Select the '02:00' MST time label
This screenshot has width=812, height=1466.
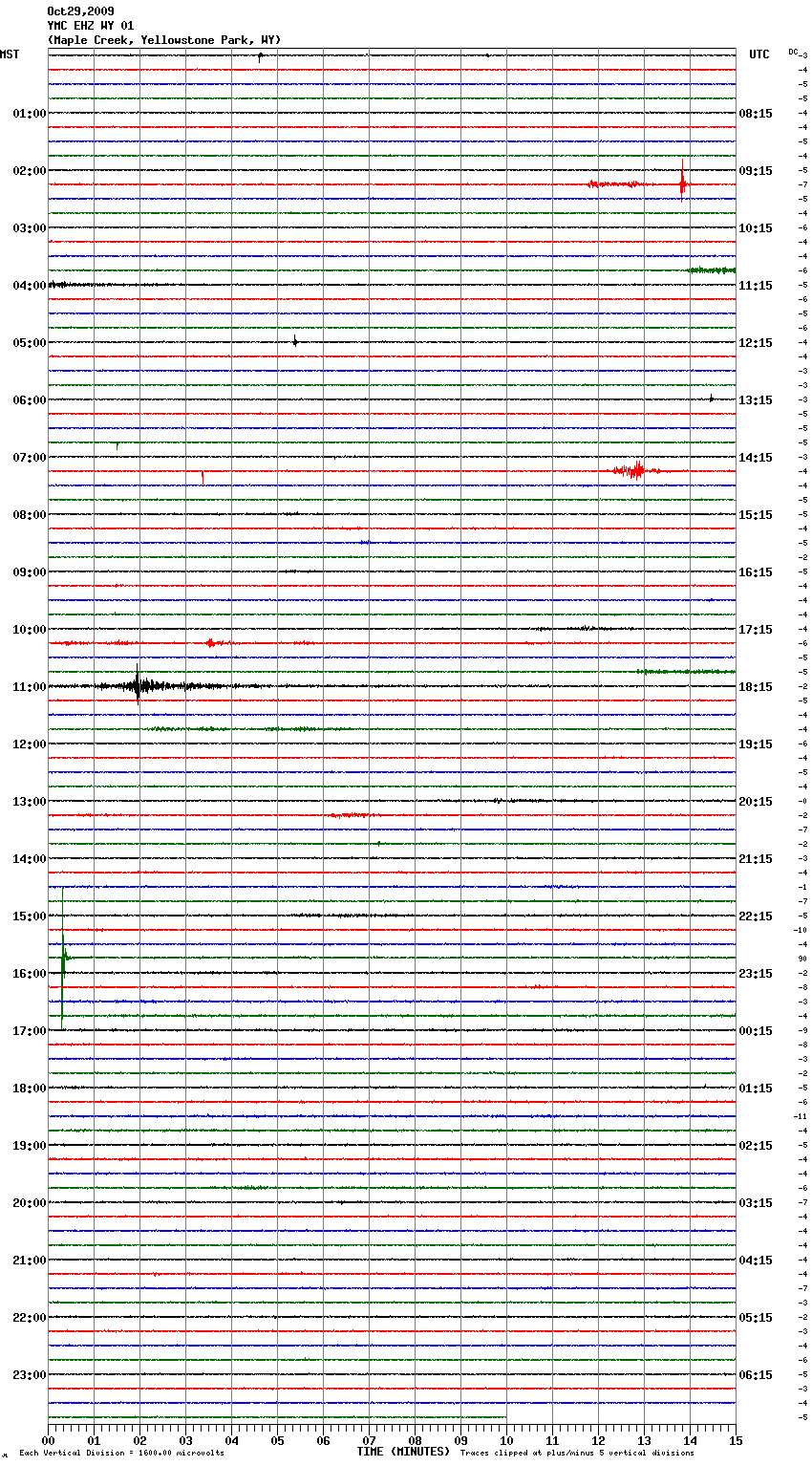coord(30,170)
